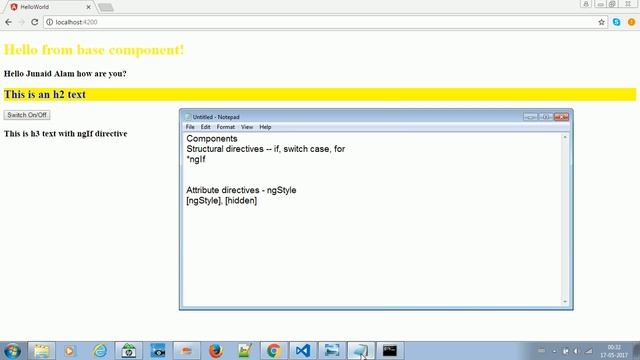The width and height of the screenshot is (640, 360).
Task: Open a new browser tab
Action: 106,7
